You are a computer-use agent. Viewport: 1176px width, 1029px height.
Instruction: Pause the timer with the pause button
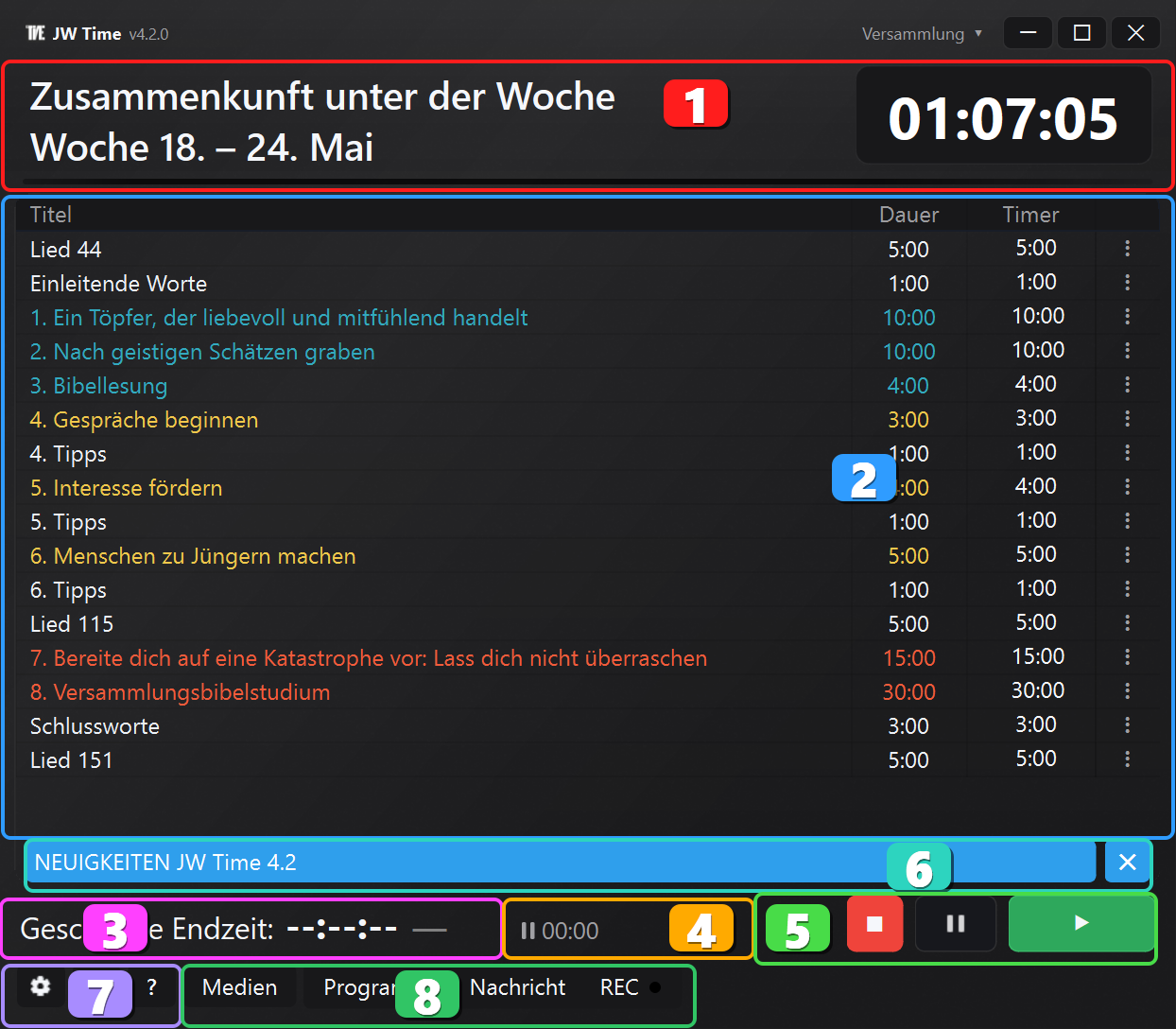(956, 924)
